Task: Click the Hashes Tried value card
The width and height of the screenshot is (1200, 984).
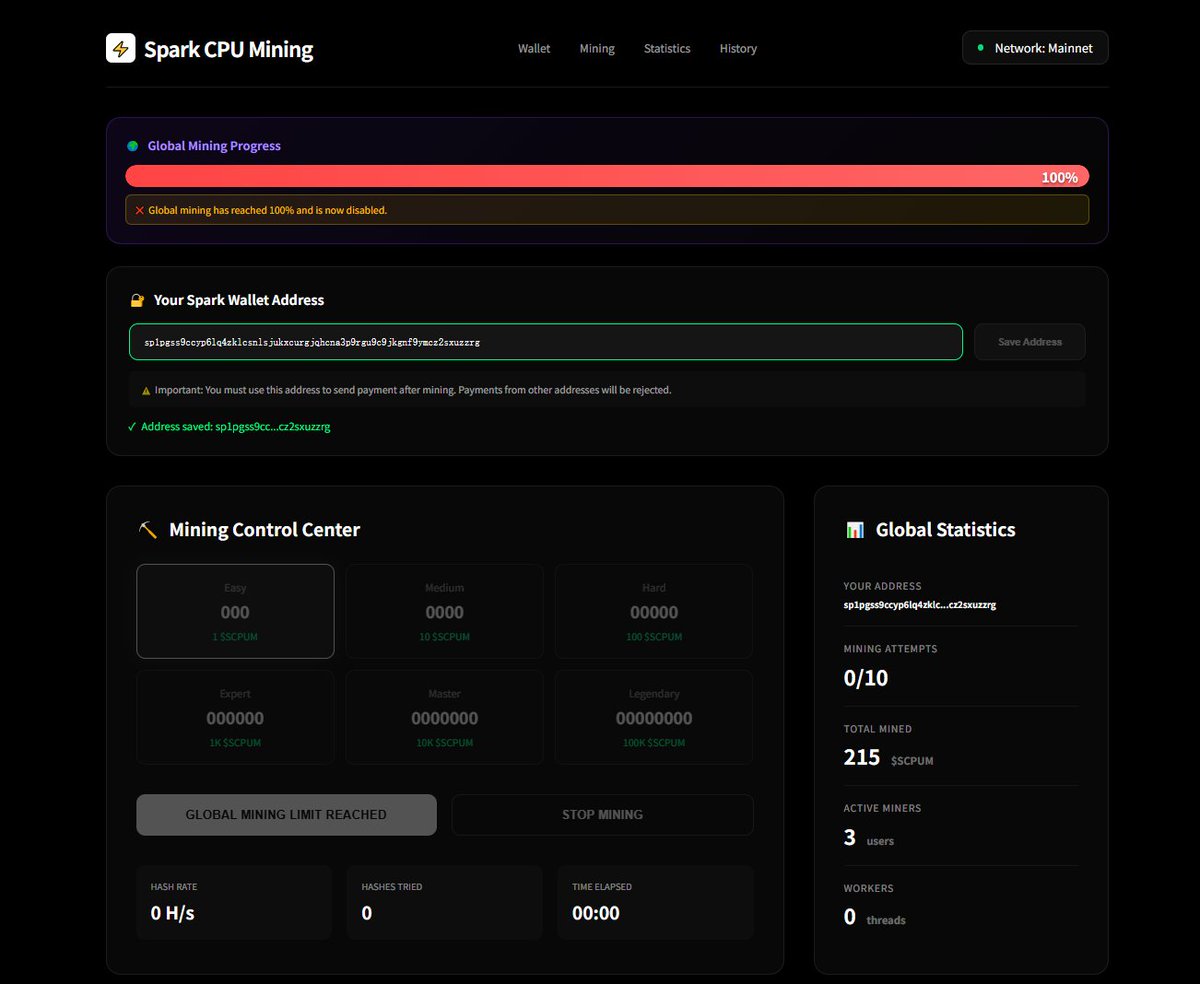Action: coord(445,902)
